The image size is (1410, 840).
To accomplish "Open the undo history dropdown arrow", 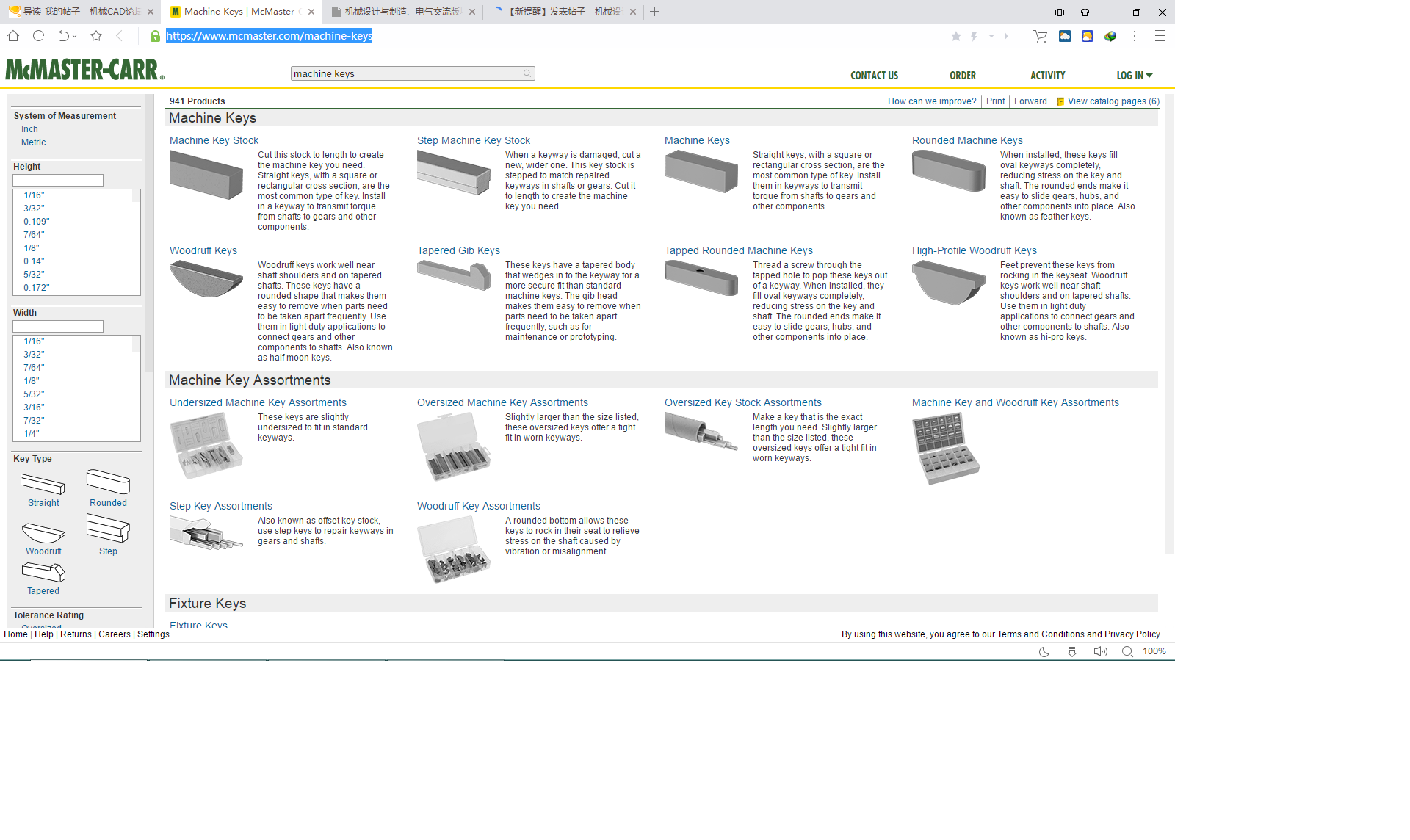I will (74, 36).
